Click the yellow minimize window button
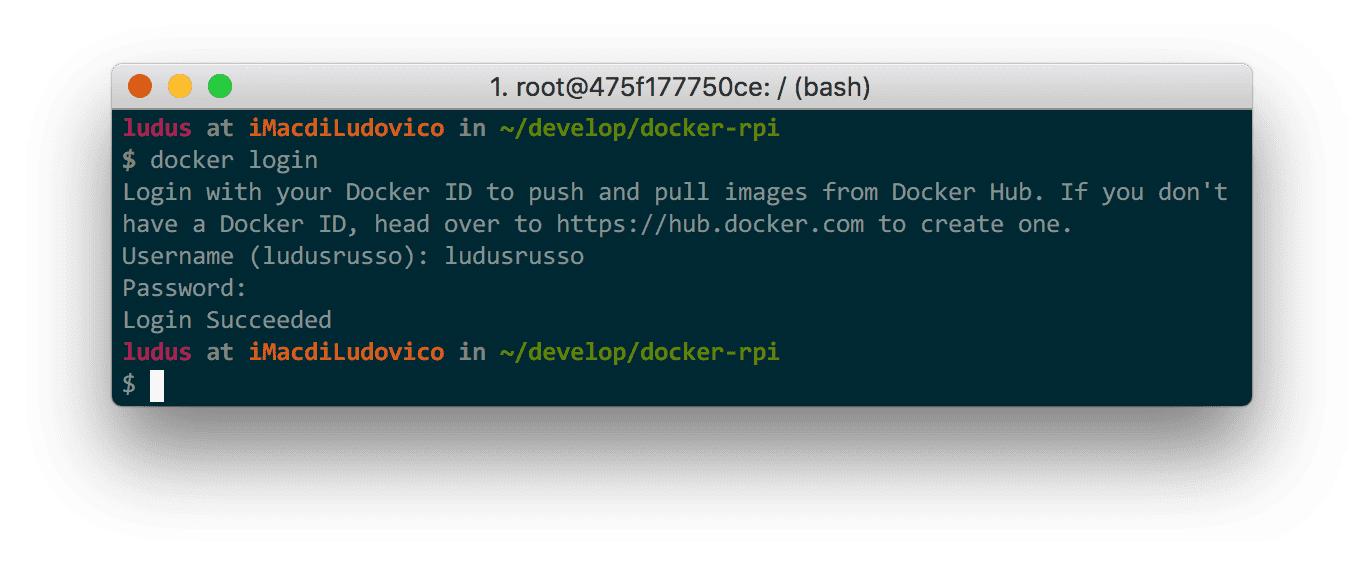The height and width of the screenshot is (566, 1364). pyautogui.click(x=180, y=87)
